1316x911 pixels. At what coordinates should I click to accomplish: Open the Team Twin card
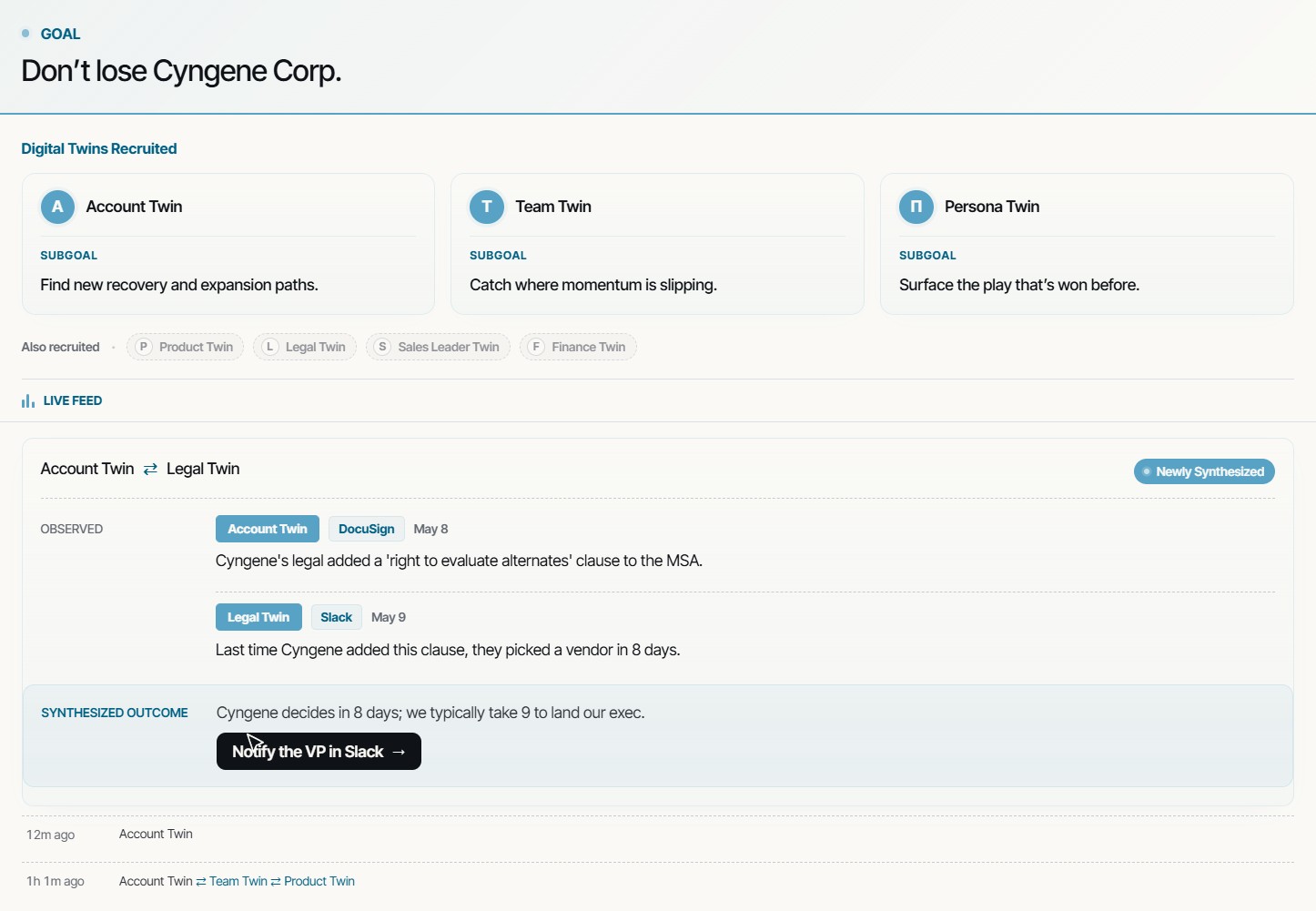tap(657, 244)
